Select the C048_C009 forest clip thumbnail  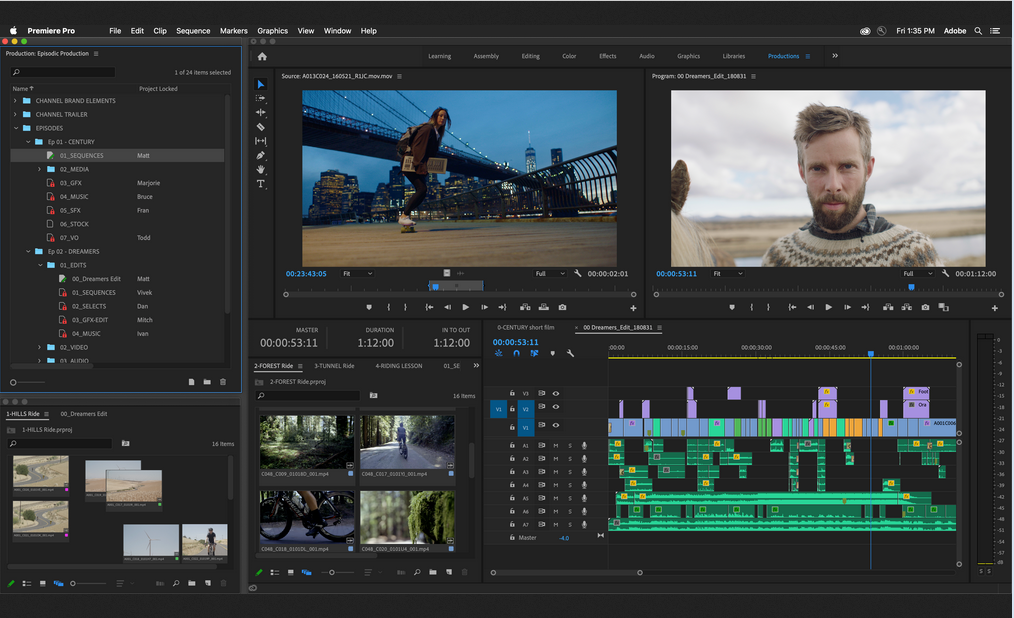(306, 442)
